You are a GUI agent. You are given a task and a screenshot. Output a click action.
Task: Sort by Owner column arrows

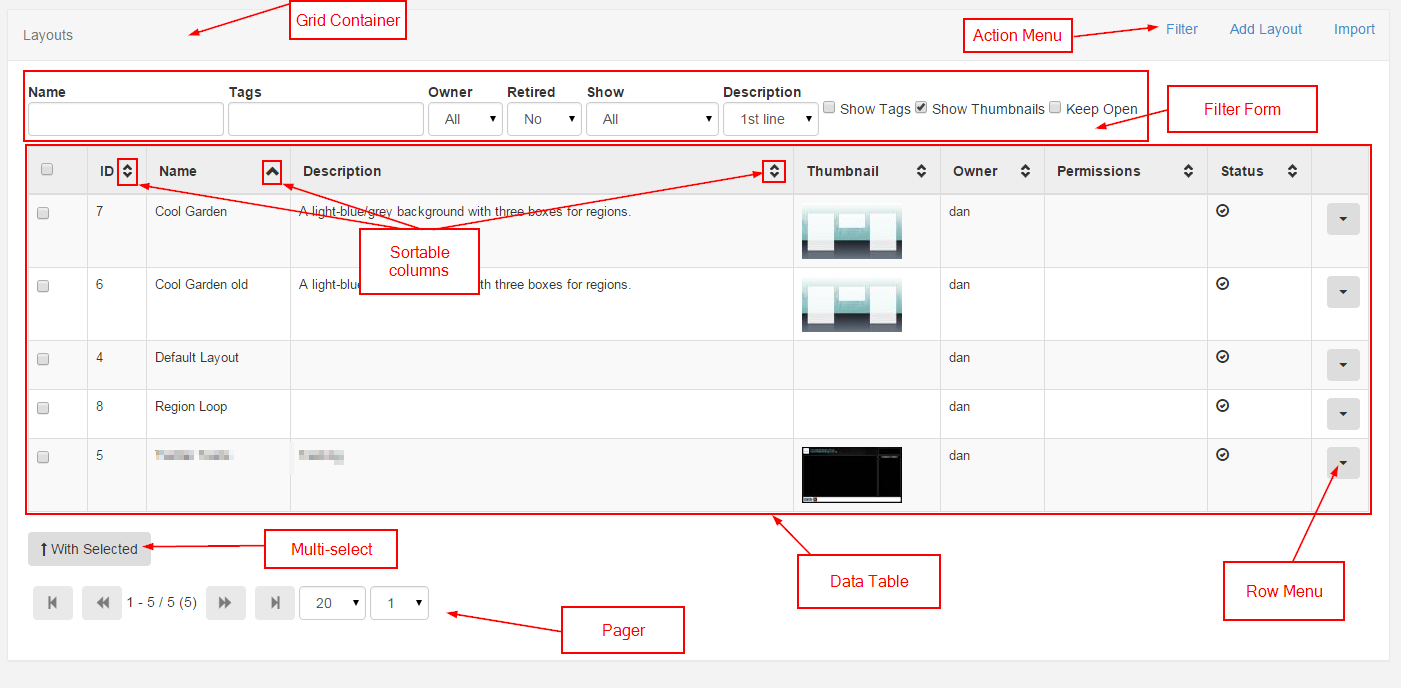pyautogui.click(x=1025, y=171)
